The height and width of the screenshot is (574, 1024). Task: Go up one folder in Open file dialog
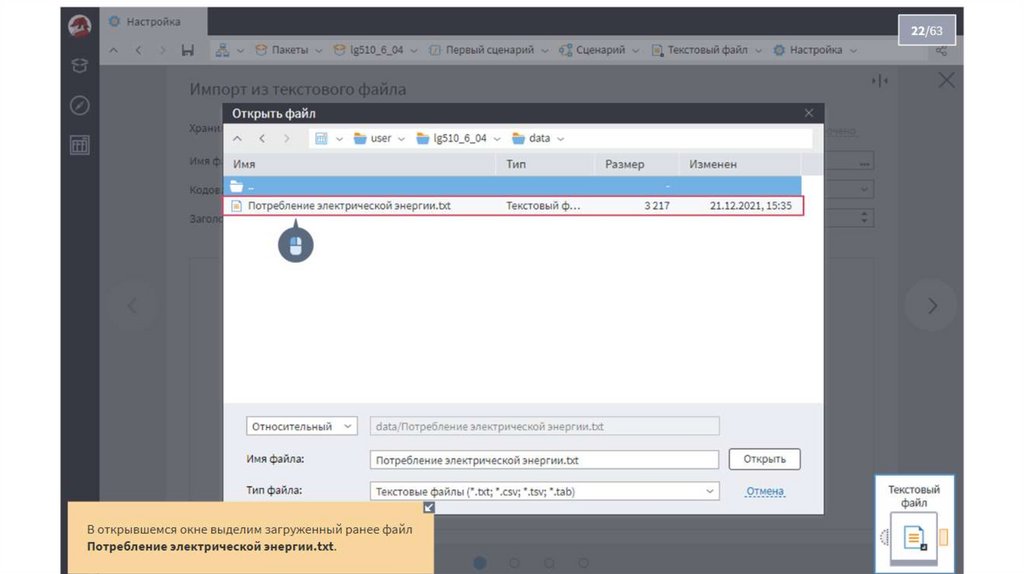[x=238, y=138]
